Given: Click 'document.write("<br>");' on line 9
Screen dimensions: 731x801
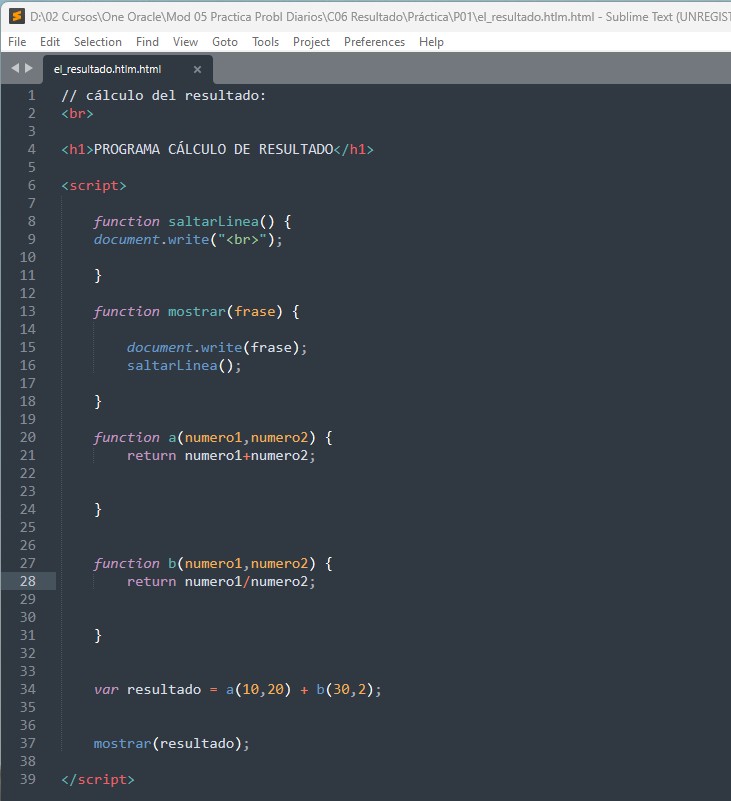Looking at the screenshot, I should [x=188, y=240].
